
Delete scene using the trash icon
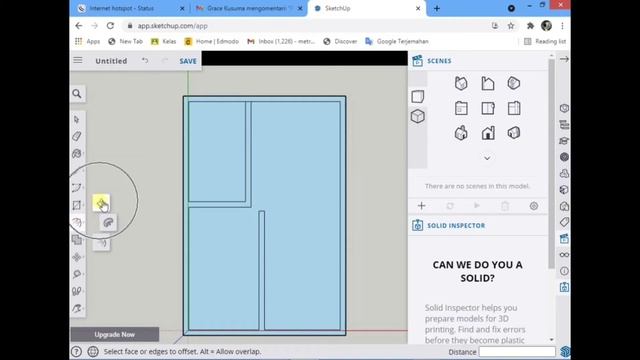click(x=505, y=206)
